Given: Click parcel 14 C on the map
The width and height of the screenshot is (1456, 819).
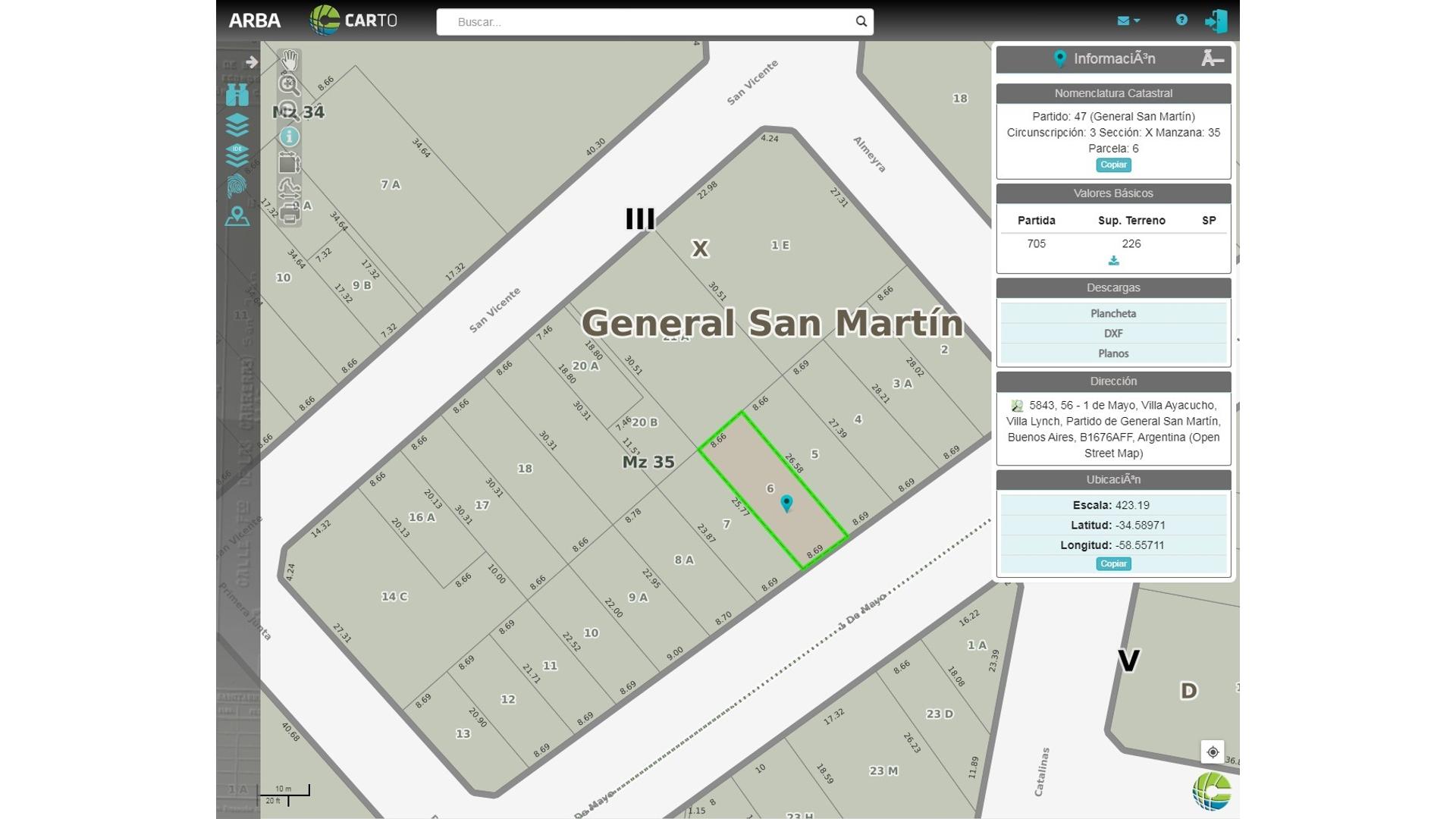Looking at the screenshot, I should 394,597.
